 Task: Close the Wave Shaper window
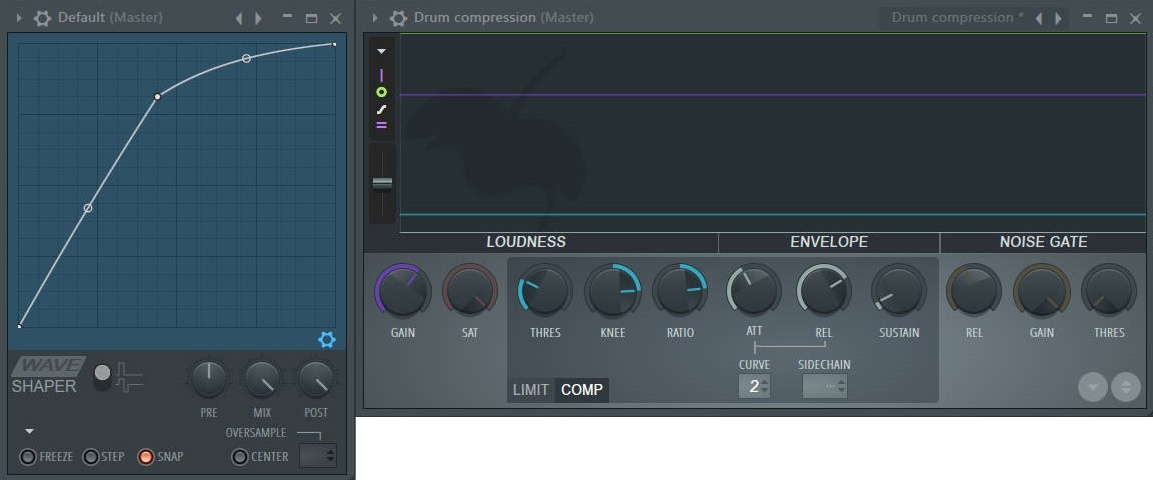335,18
